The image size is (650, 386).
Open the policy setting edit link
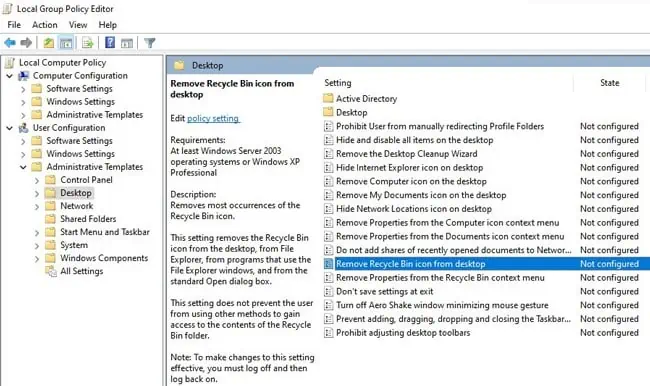click(213, 119)
